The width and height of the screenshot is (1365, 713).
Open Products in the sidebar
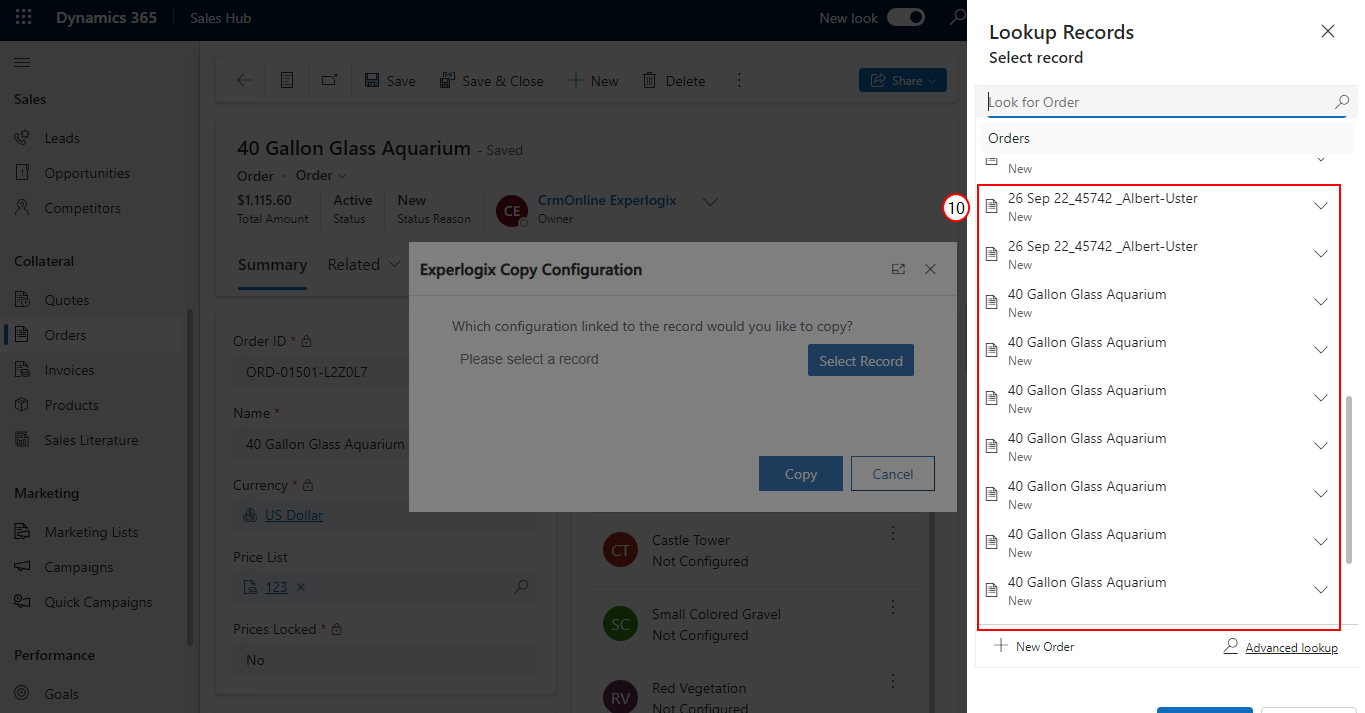coord(71,405)
